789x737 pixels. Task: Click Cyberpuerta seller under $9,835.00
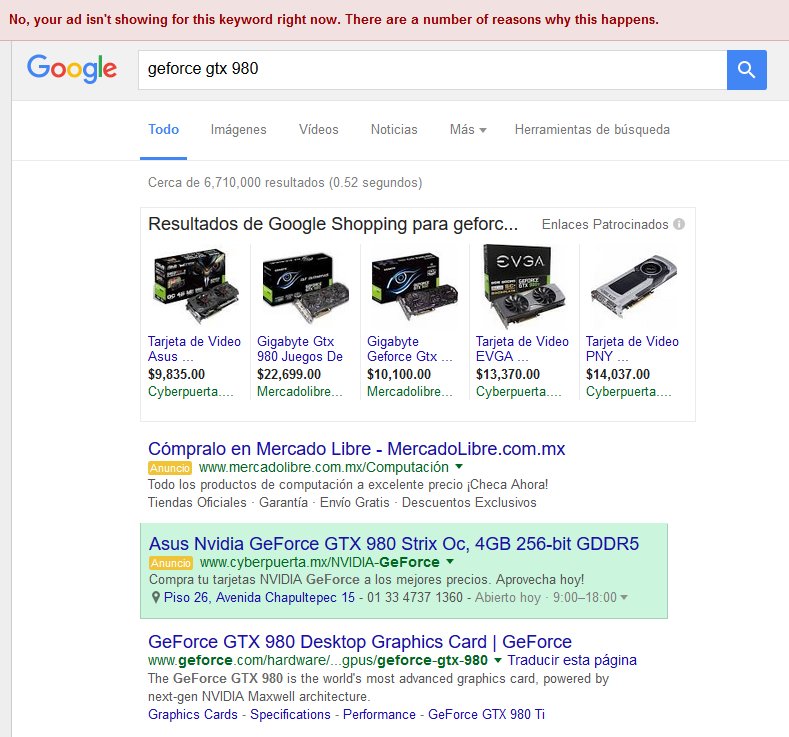(x=191, y=391)
